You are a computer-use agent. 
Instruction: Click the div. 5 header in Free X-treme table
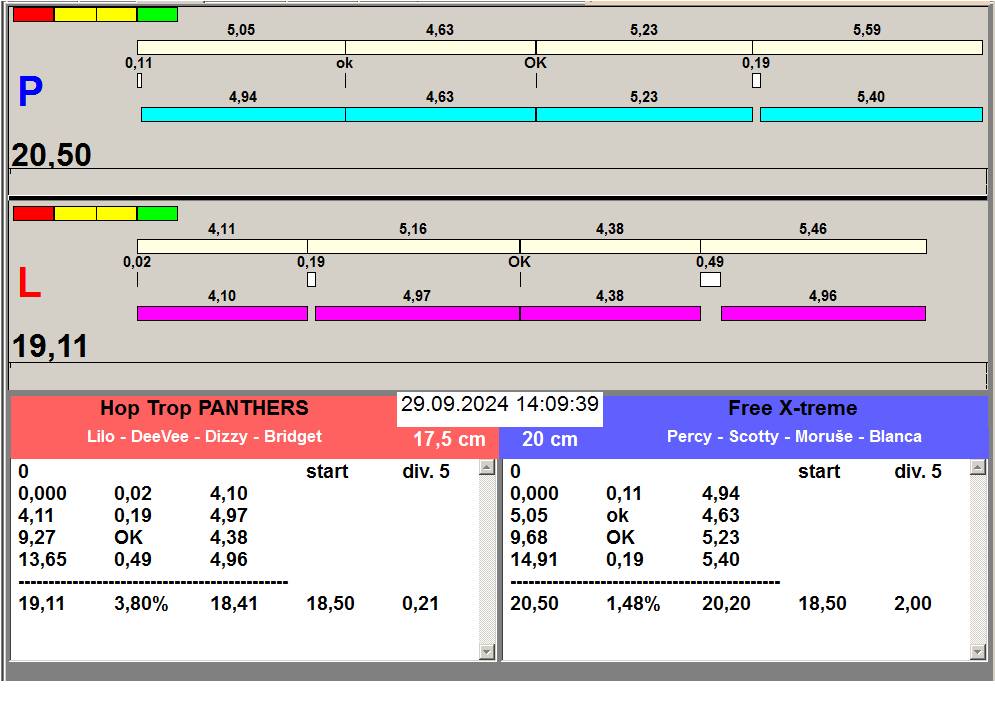pyautogui.click(x=918, y=472)
